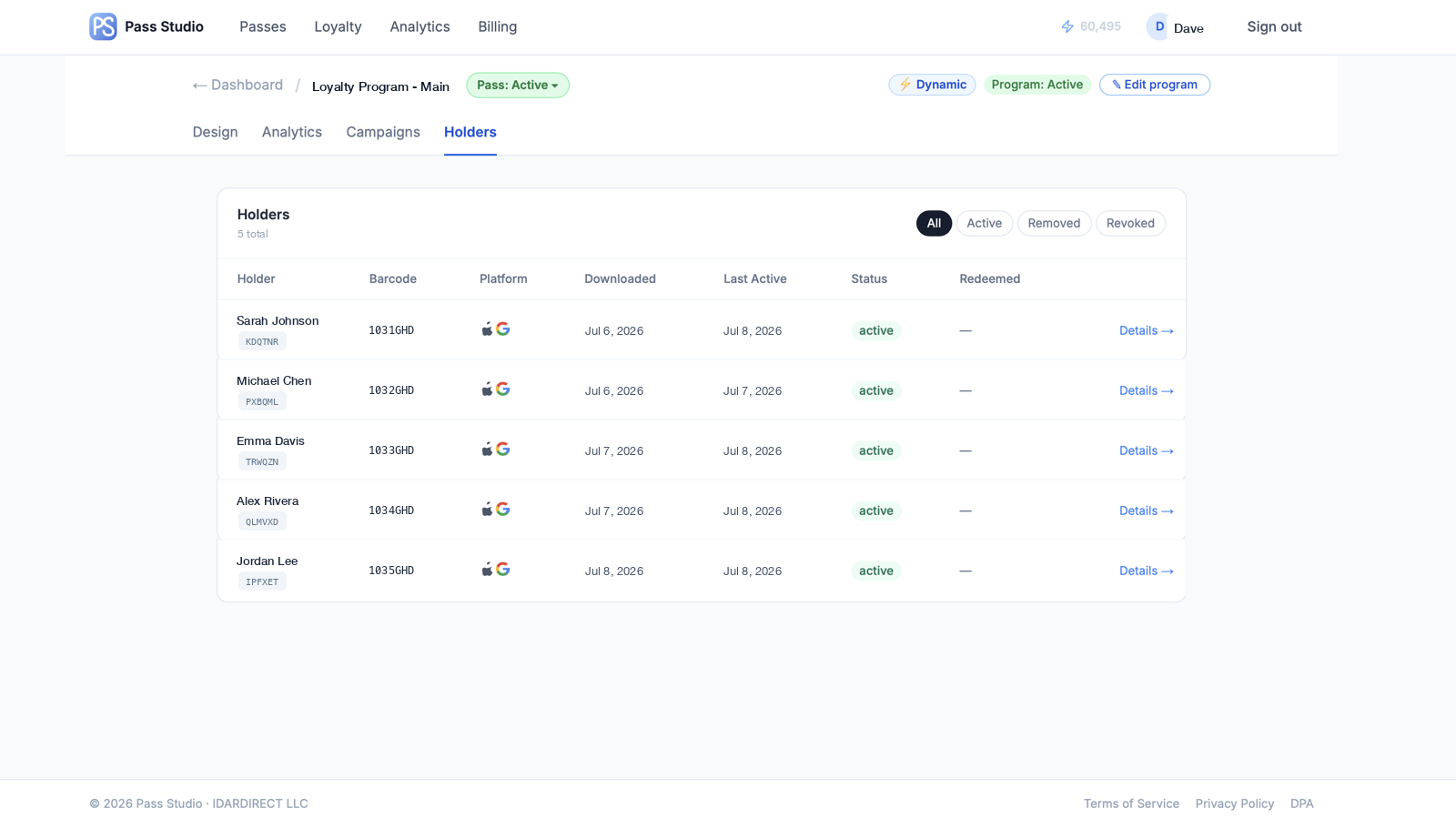Click Apple platform icon for Emma Davis
The height and width of the screenshot is (819, 1456).
[487, 450]
